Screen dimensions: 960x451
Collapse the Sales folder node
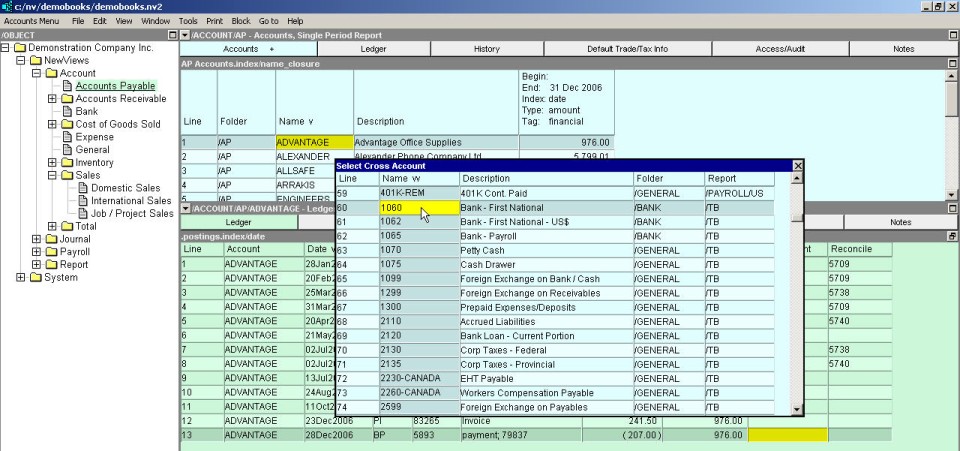click(52, 175)
